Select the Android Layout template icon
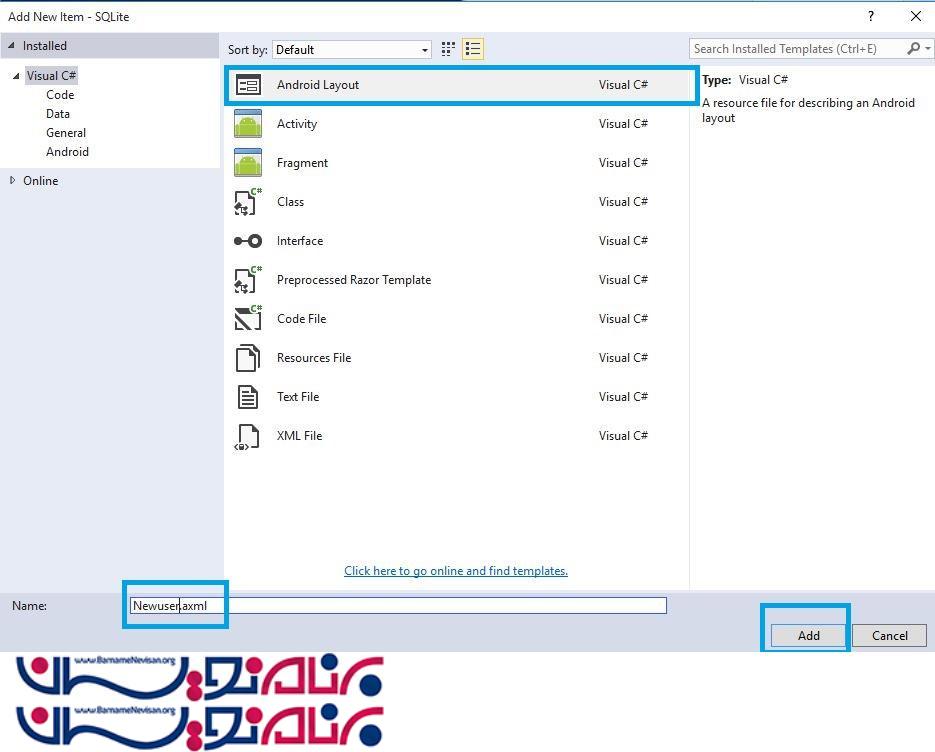The image size is (935, 752). pos(247,85)
